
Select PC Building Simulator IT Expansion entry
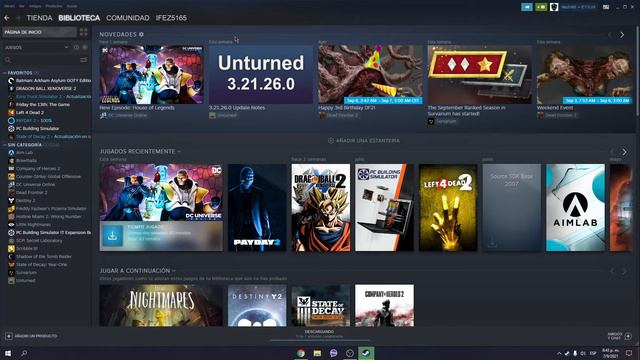tap(49, 233)
